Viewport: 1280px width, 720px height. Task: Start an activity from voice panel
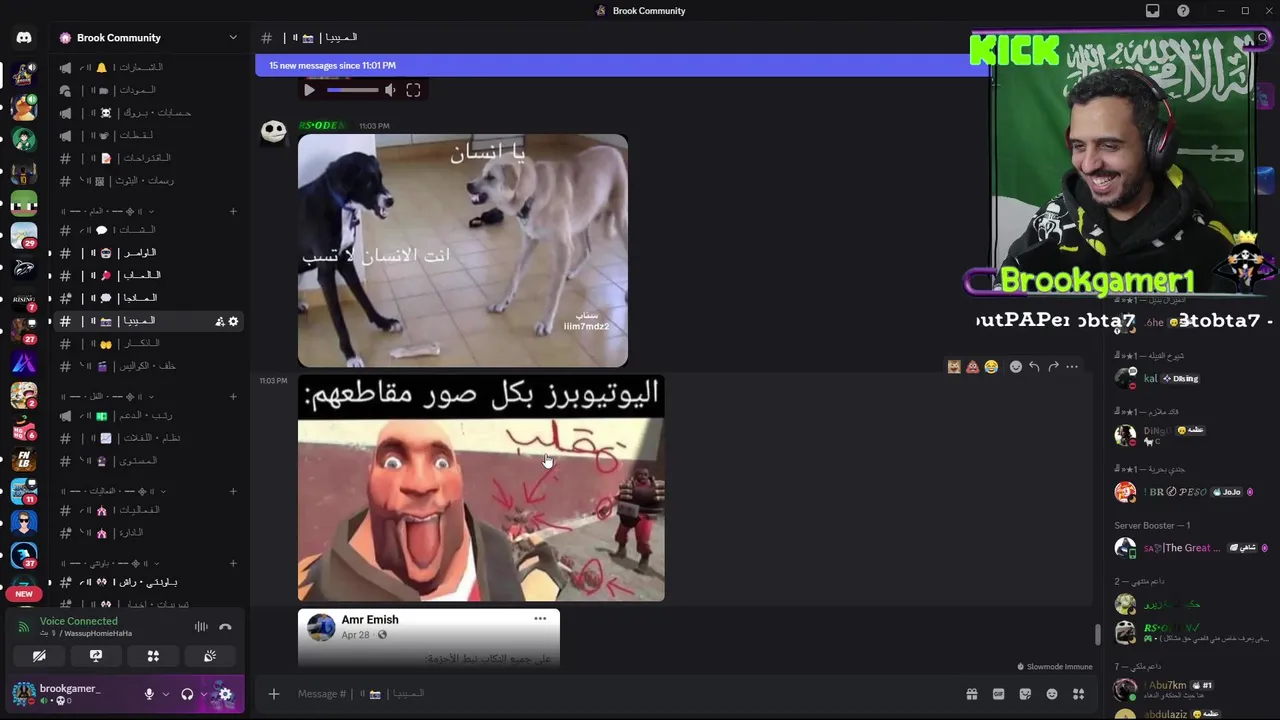(153, 656)
